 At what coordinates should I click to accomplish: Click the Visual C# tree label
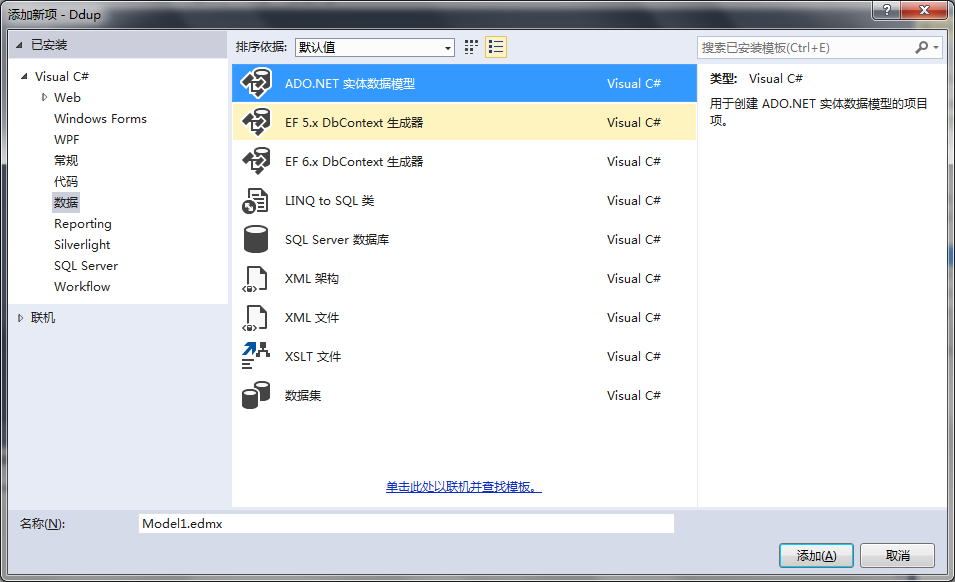coord(62,77)
